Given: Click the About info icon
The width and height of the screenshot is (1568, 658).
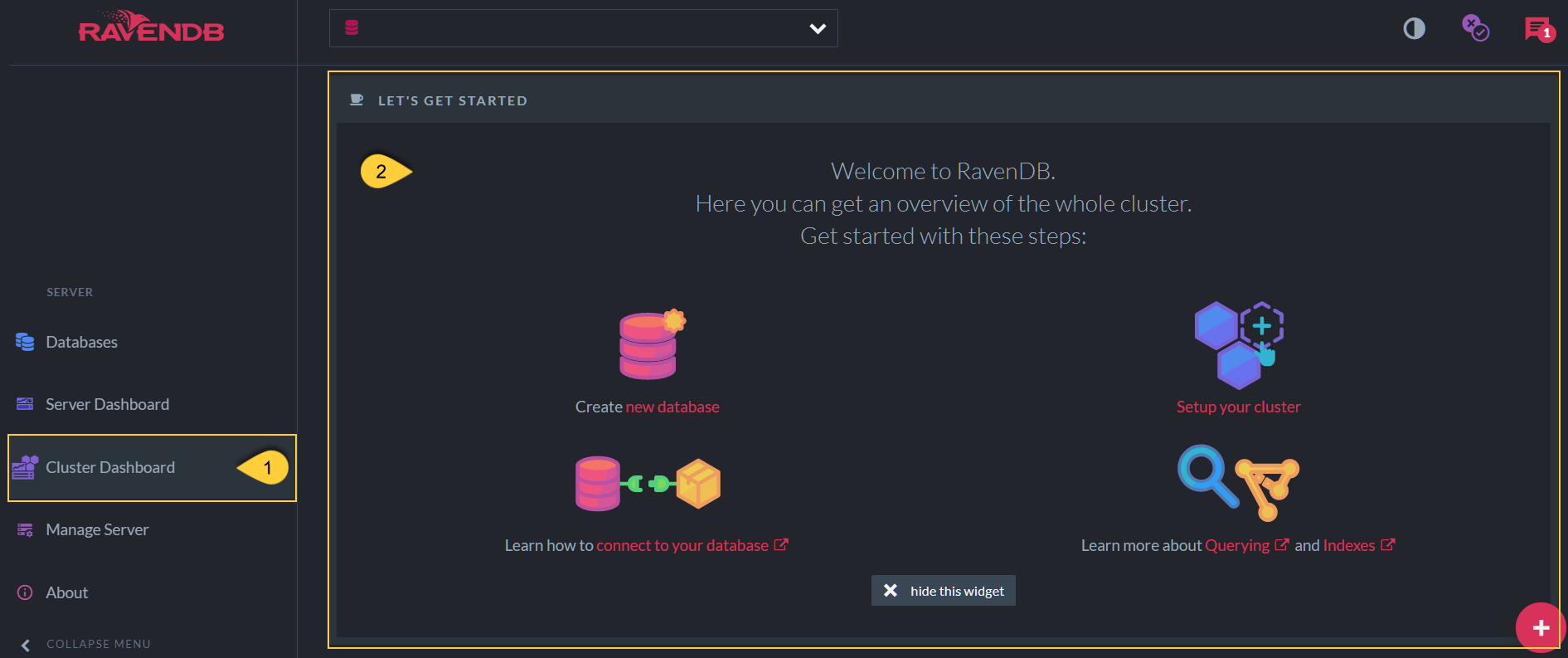Looking at the screenshot, I should coord(25,592).
